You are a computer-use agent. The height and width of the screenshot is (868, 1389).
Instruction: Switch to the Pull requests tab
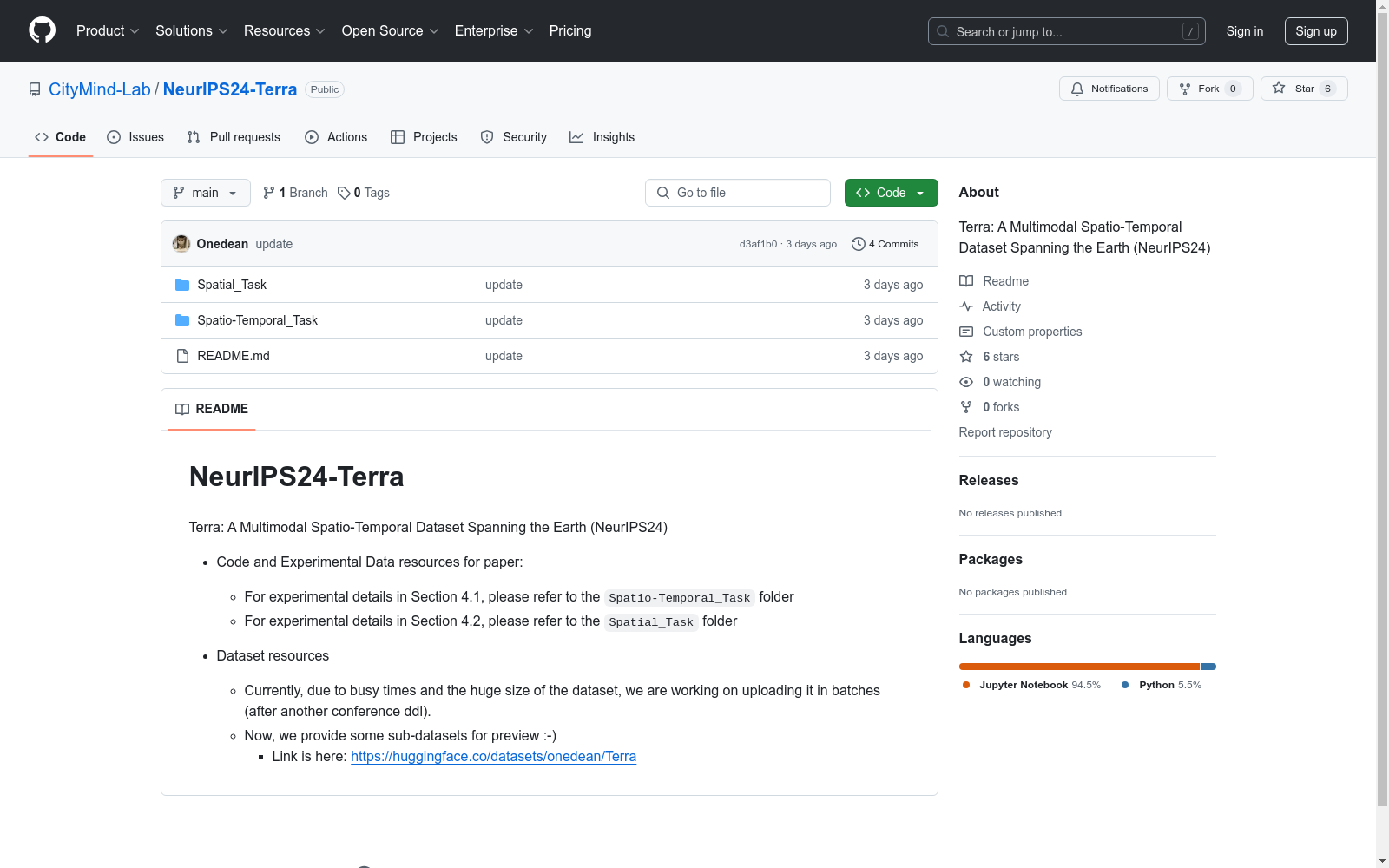click(x=234, y=137)
